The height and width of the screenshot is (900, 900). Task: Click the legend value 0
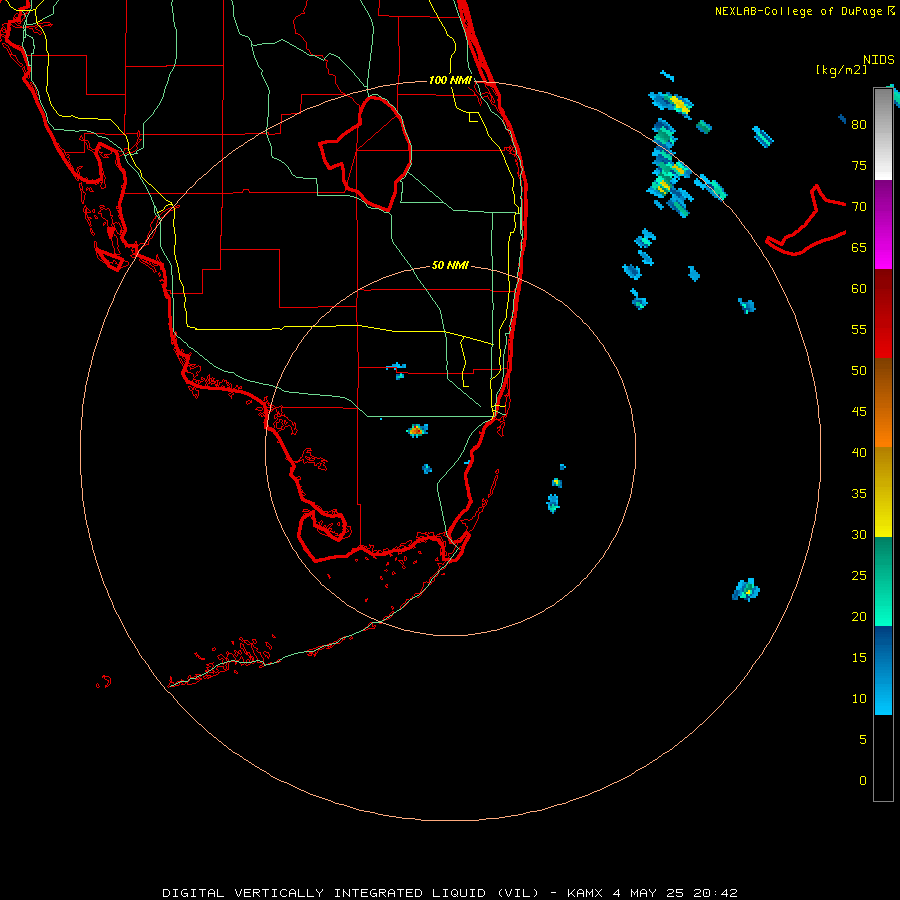tap(863, 781)
